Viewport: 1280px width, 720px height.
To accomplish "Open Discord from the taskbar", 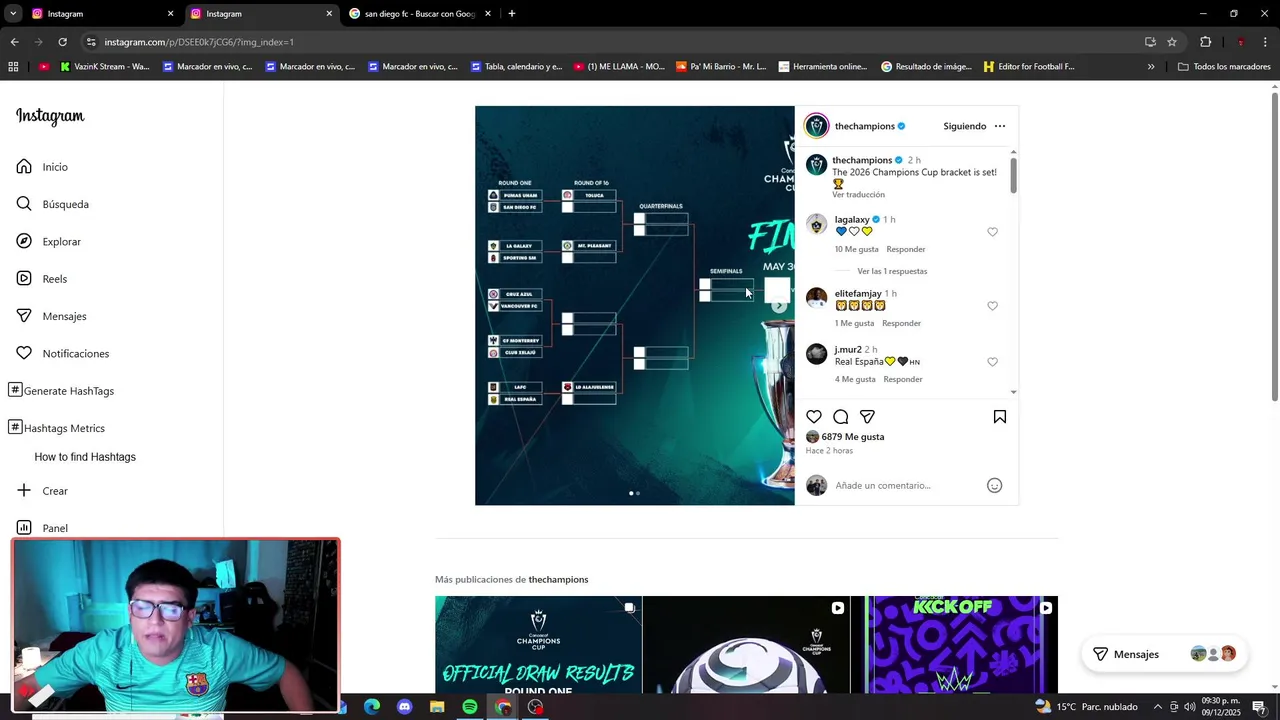I will [404, 707].
